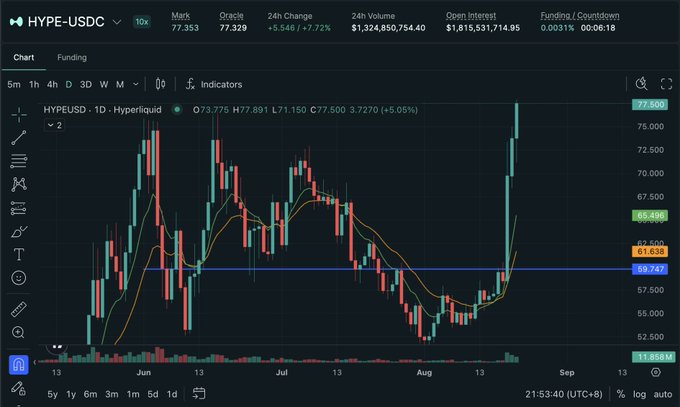Set chart range to 3m
The width and height of the screenshot is (680, 407).
111,394
